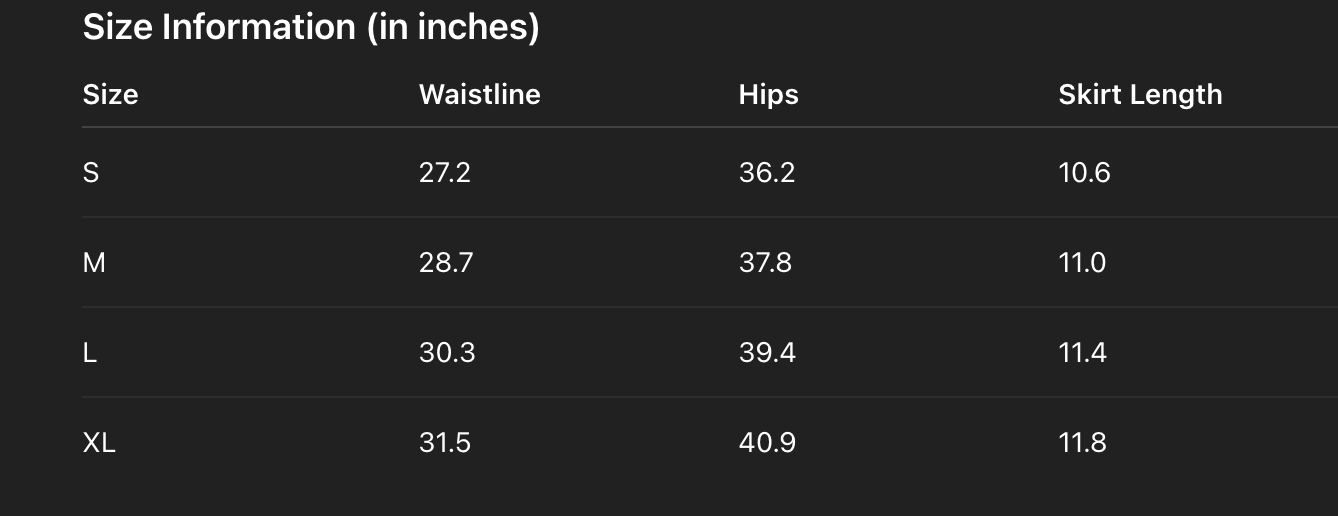Select the M size row label
The width and height of the screenshot is (1338, 516).
click(x=94, y=263)
